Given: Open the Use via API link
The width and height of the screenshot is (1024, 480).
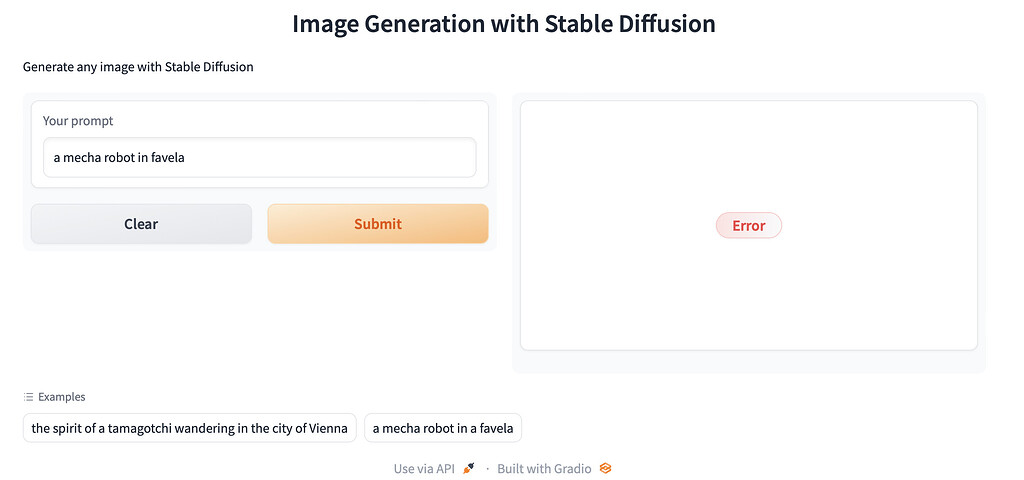Looking at the screenshot, I should pos(424,468).
